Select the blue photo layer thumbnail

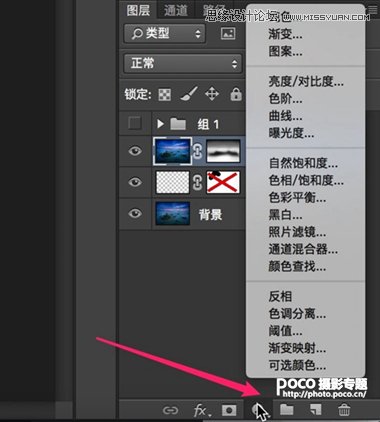(172, 151)
